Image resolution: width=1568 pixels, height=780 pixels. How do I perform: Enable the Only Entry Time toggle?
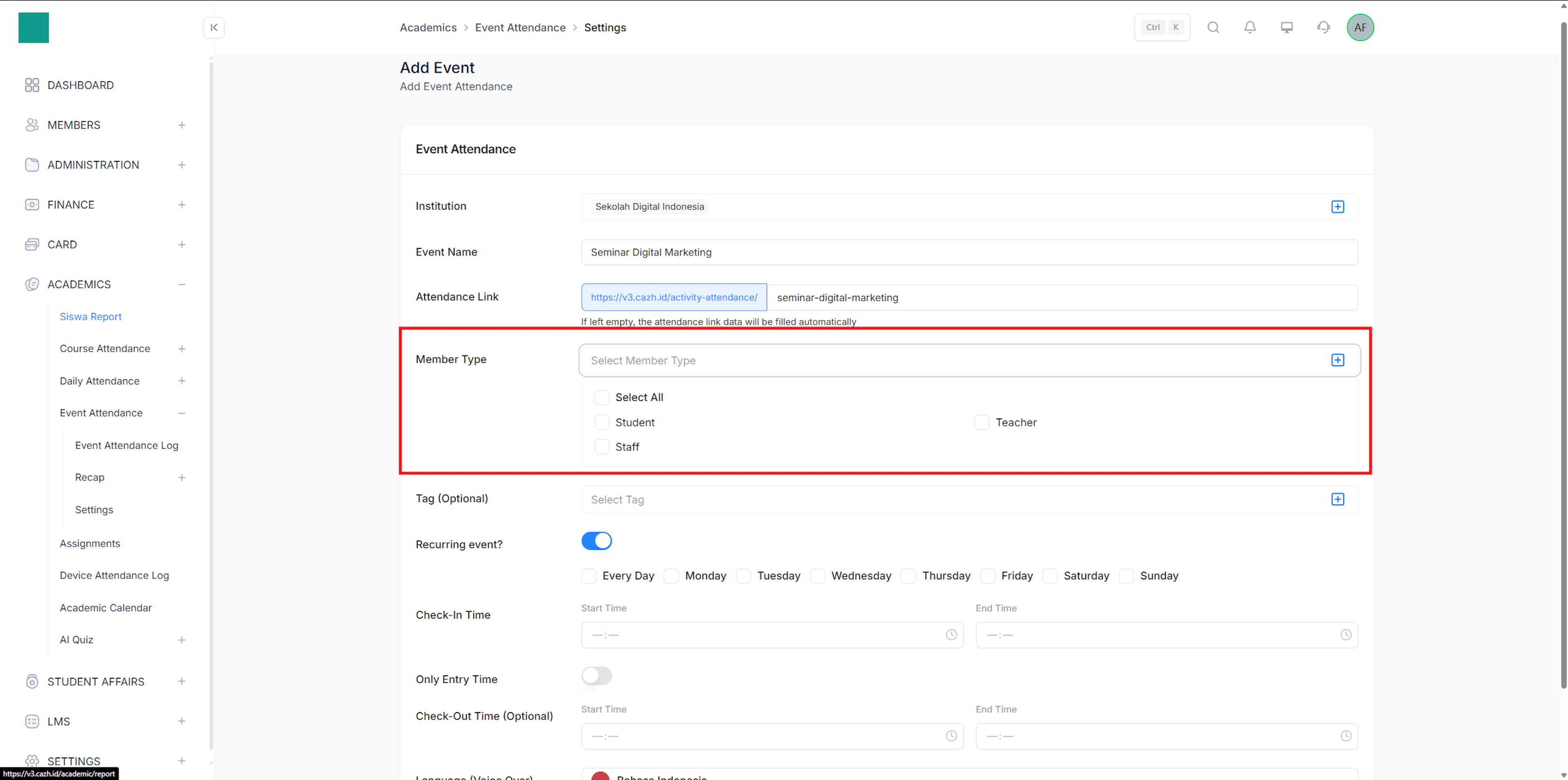tap(597, 676)
